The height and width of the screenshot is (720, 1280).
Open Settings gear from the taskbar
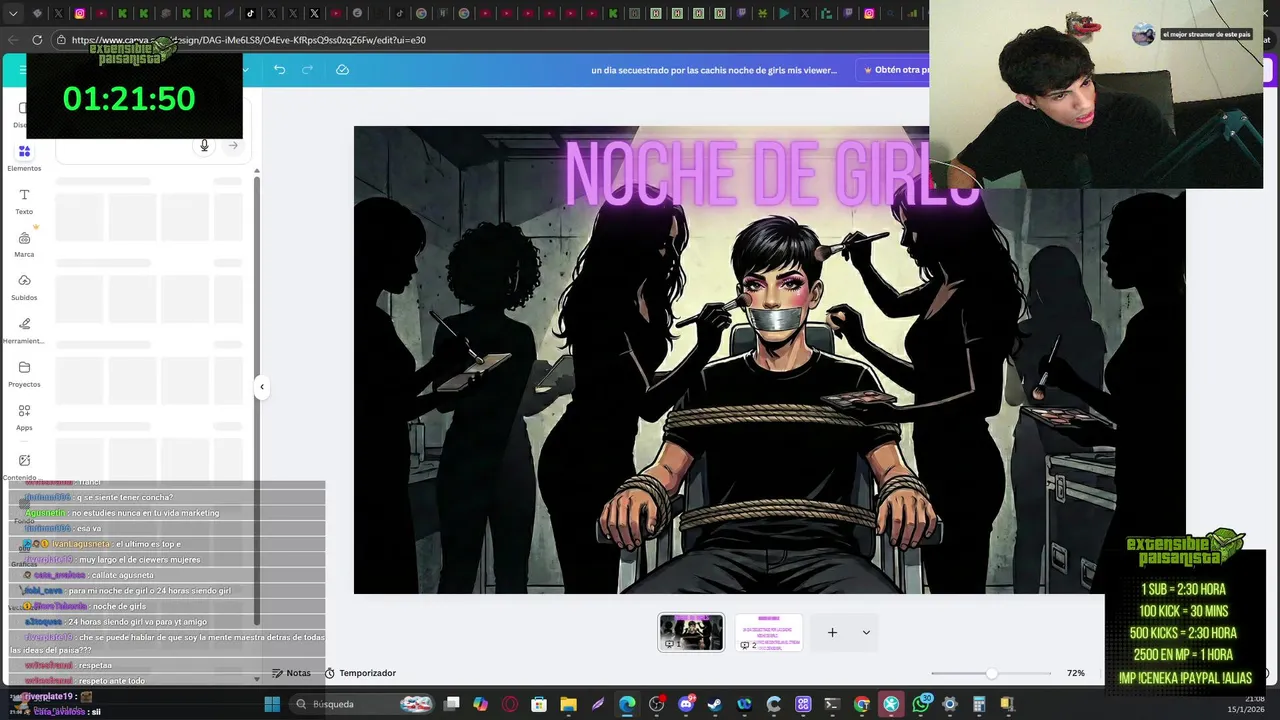tap(949, 704)
